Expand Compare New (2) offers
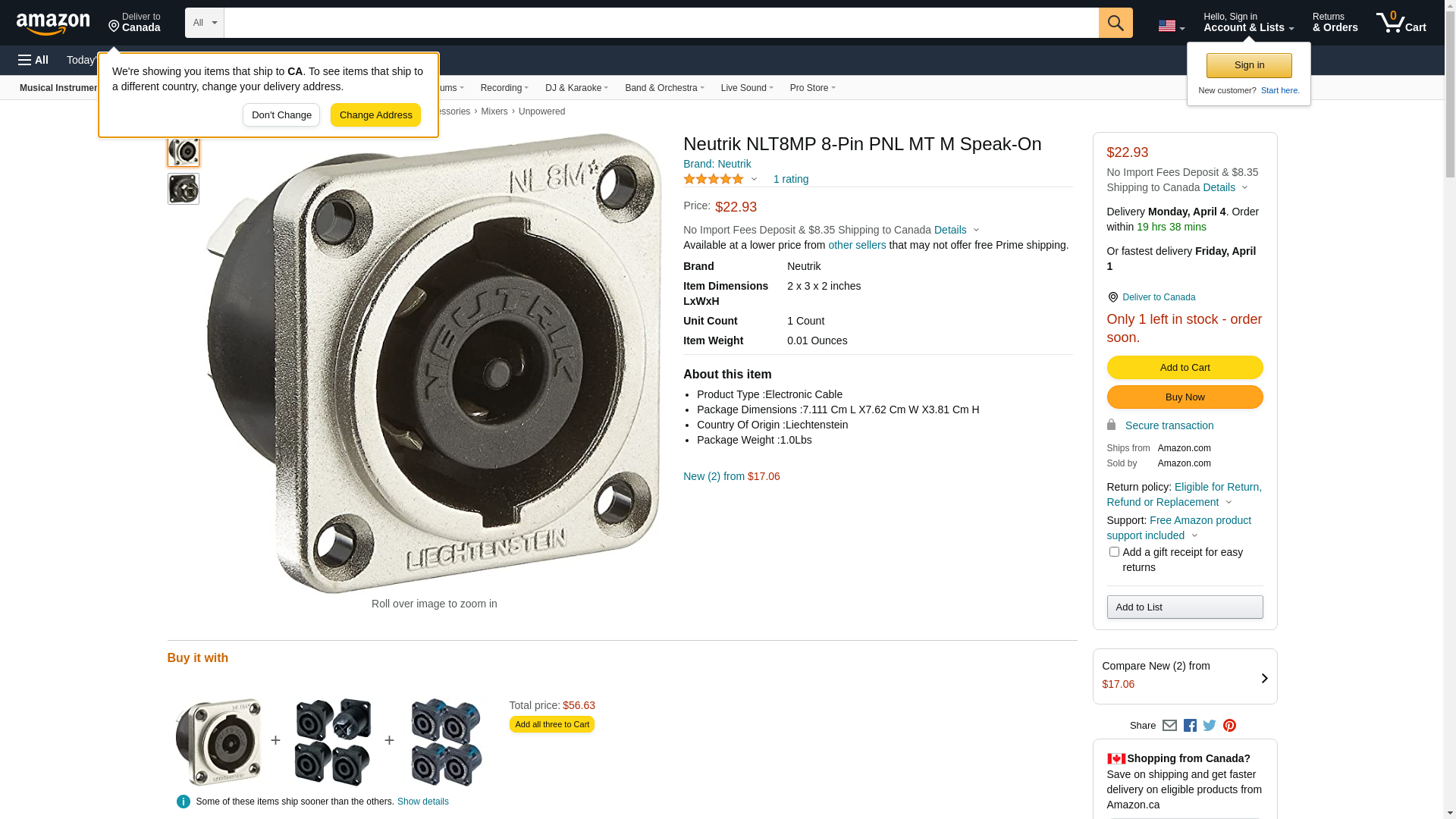 [1185, 676]
